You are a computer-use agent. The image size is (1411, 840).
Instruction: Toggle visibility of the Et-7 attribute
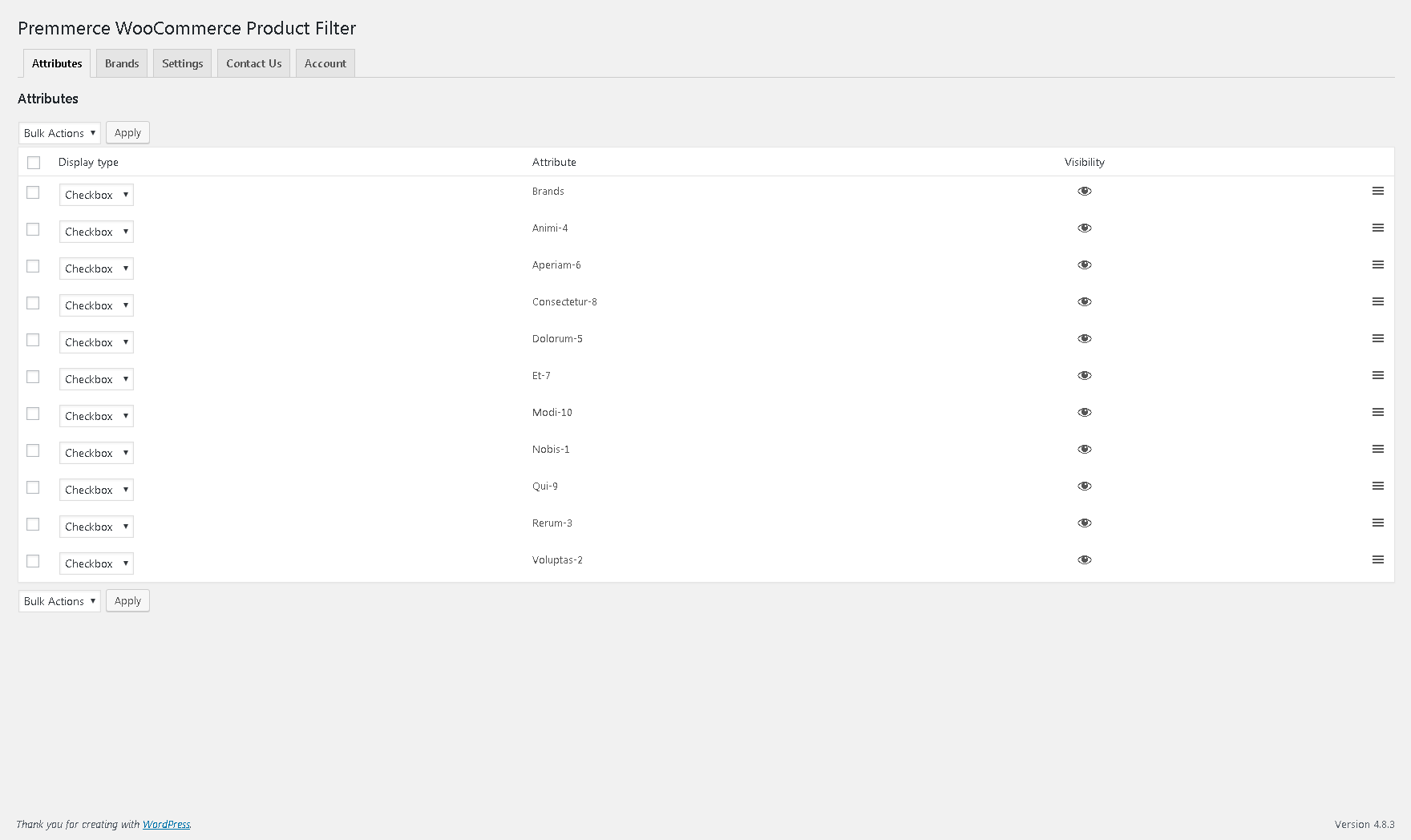click(1085, 375)
